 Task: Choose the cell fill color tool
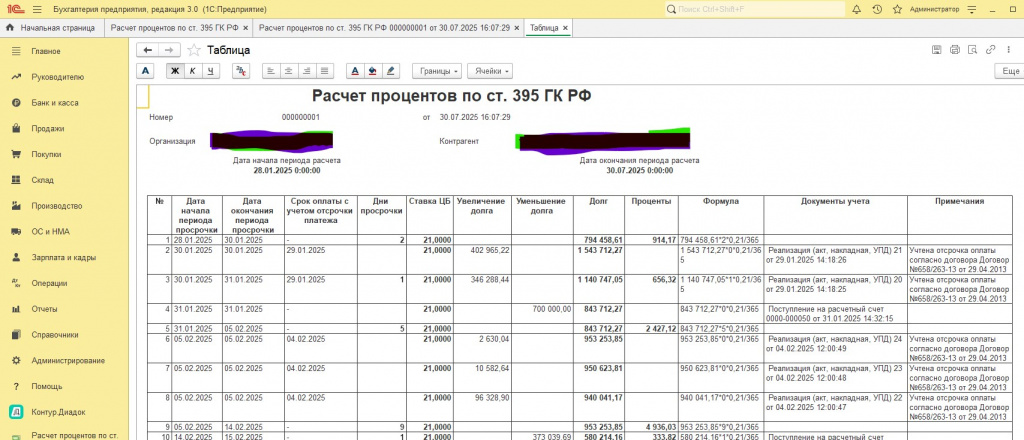(373, 71)
